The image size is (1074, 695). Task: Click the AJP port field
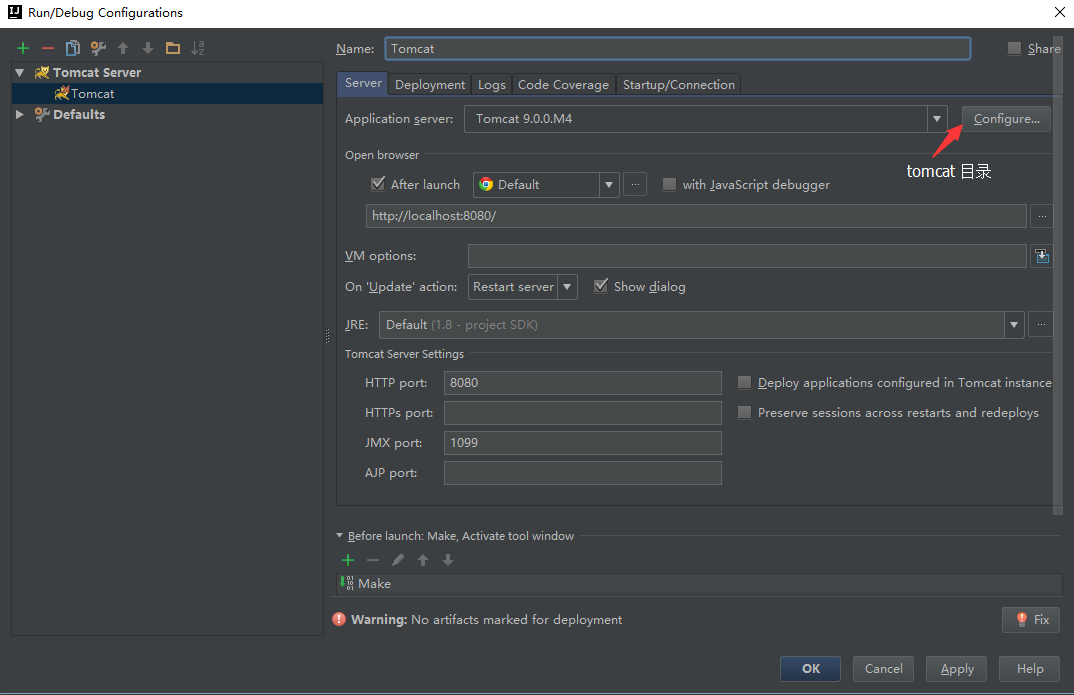(x=582, y=473)
